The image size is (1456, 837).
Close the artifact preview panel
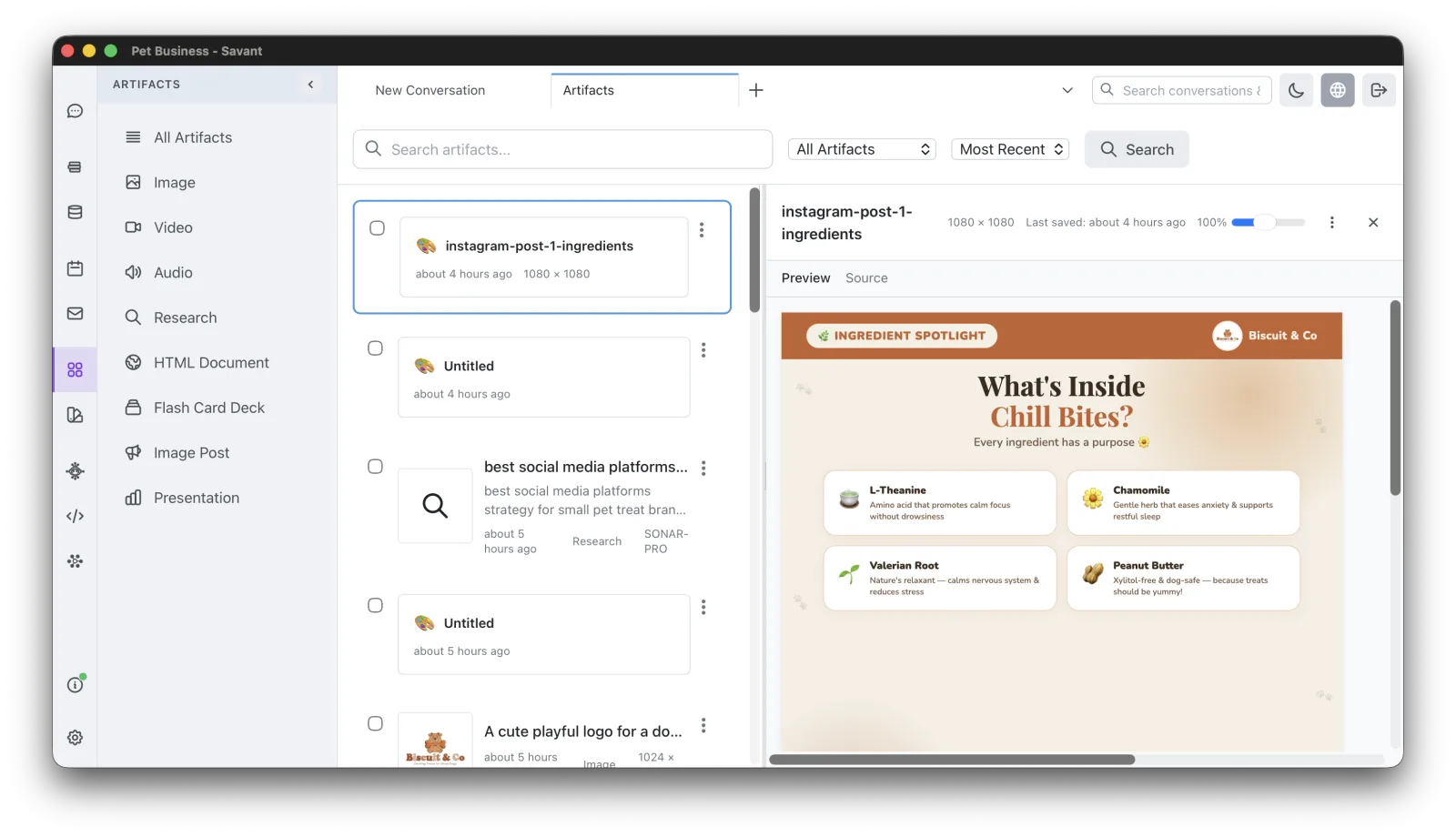[x=1373, y=223]
